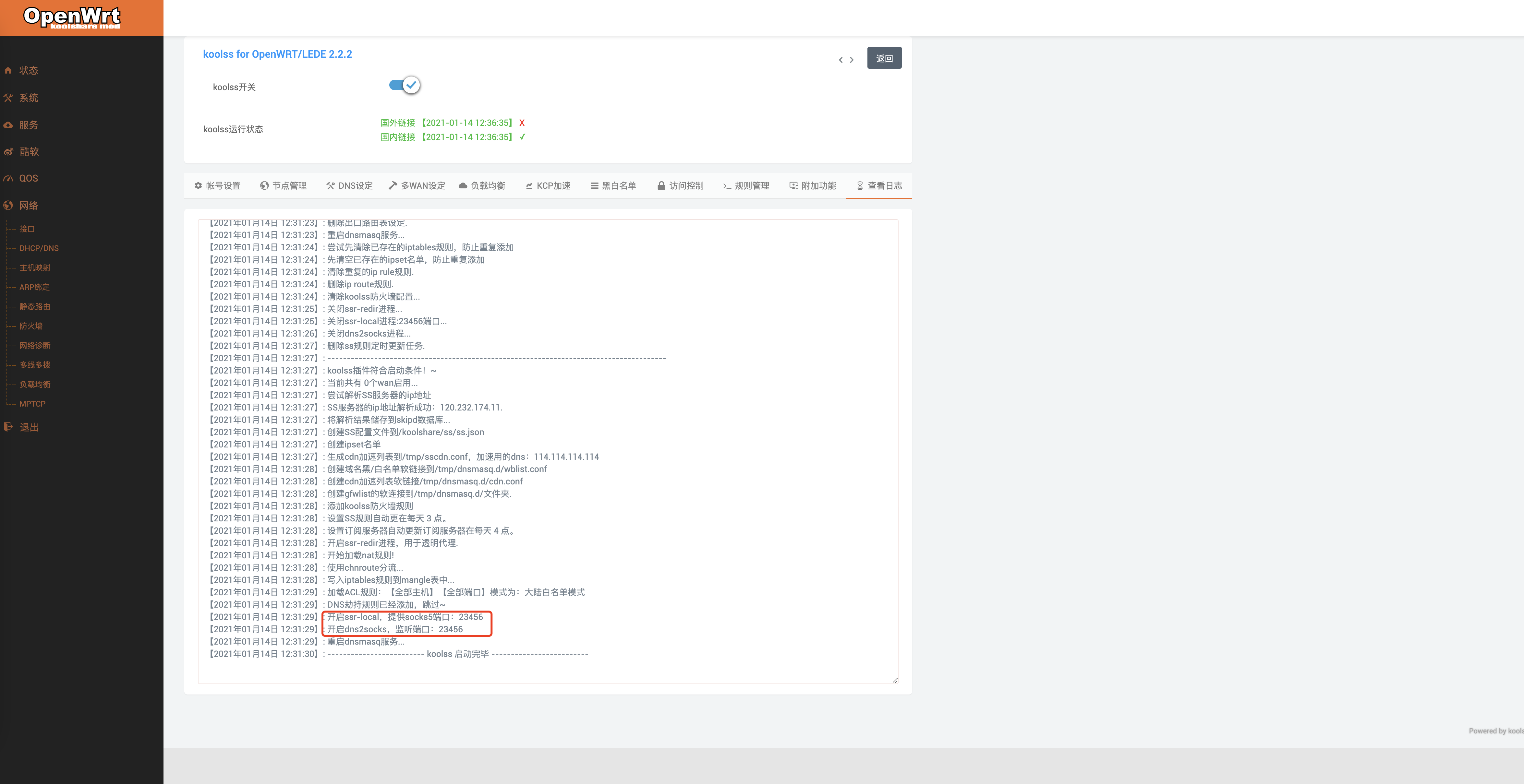
Task: Switch to 多WAN设定 tab
Action: (417, 186)
